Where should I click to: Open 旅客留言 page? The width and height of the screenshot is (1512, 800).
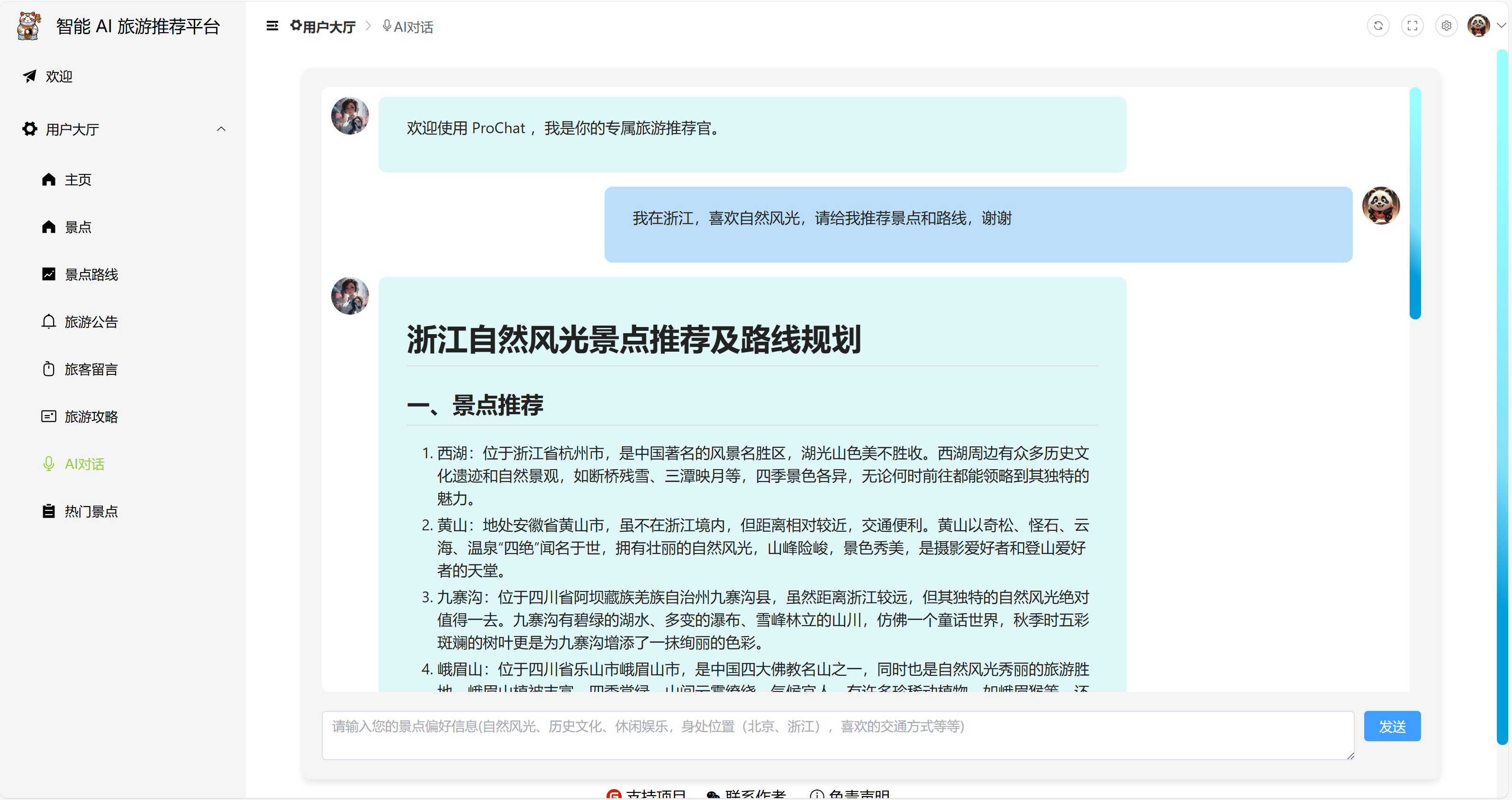point(91,369)
